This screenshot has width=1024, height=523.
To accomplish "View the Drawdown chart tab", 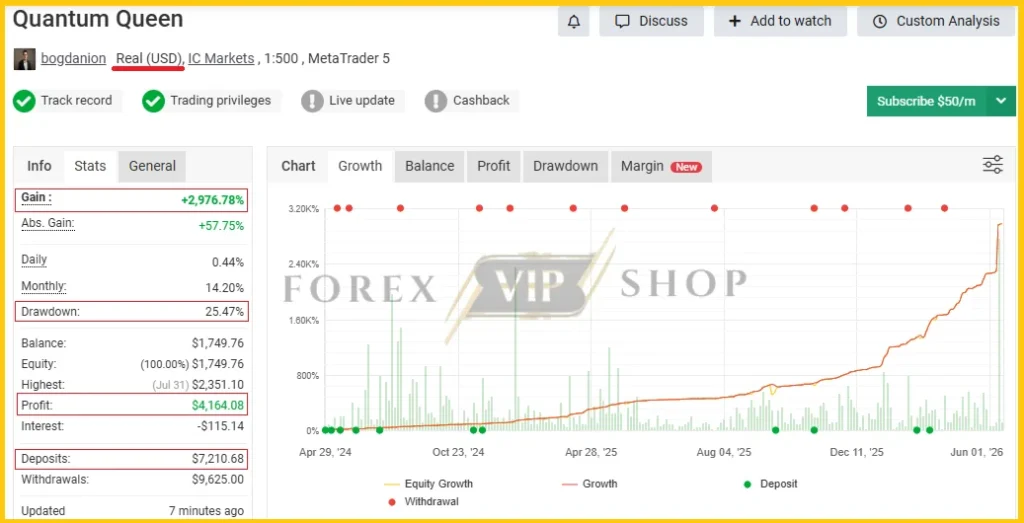I will click(566, 166).
